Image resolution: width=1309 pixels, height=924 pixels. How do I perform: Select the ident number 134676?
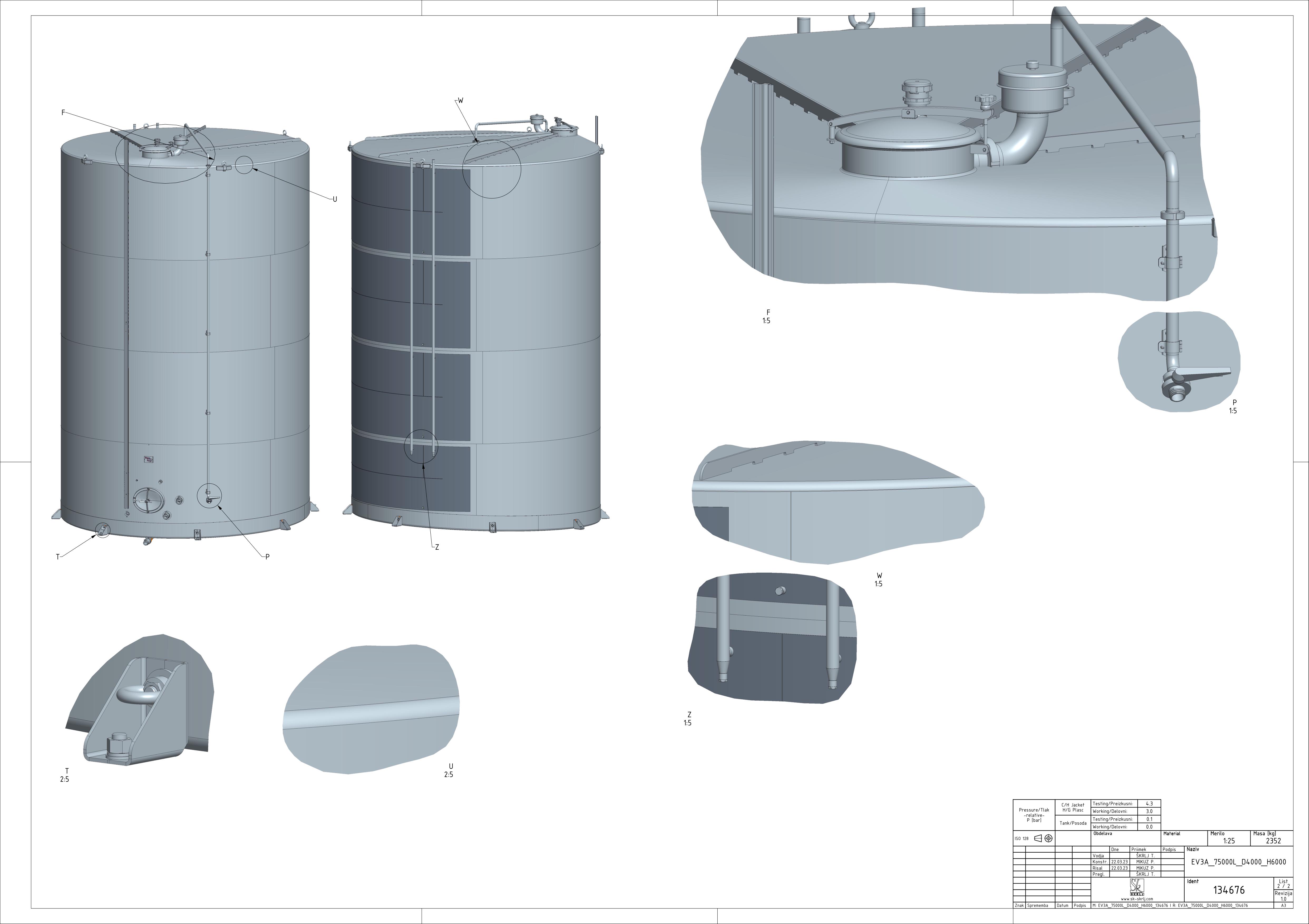[1229, 890]
